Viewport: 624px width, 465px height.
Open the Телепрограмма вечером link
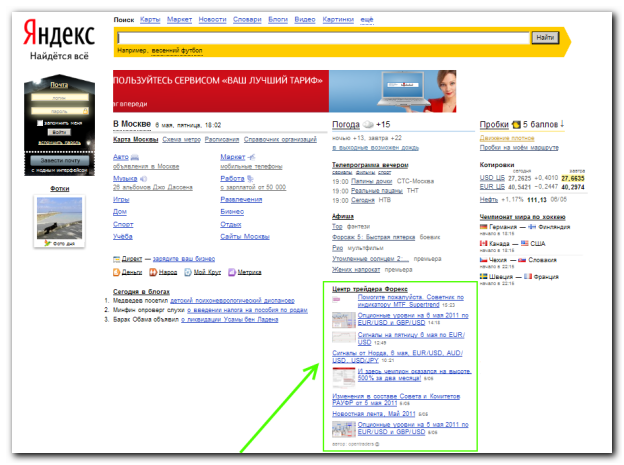pyautogui.click(x=370, y=165)
